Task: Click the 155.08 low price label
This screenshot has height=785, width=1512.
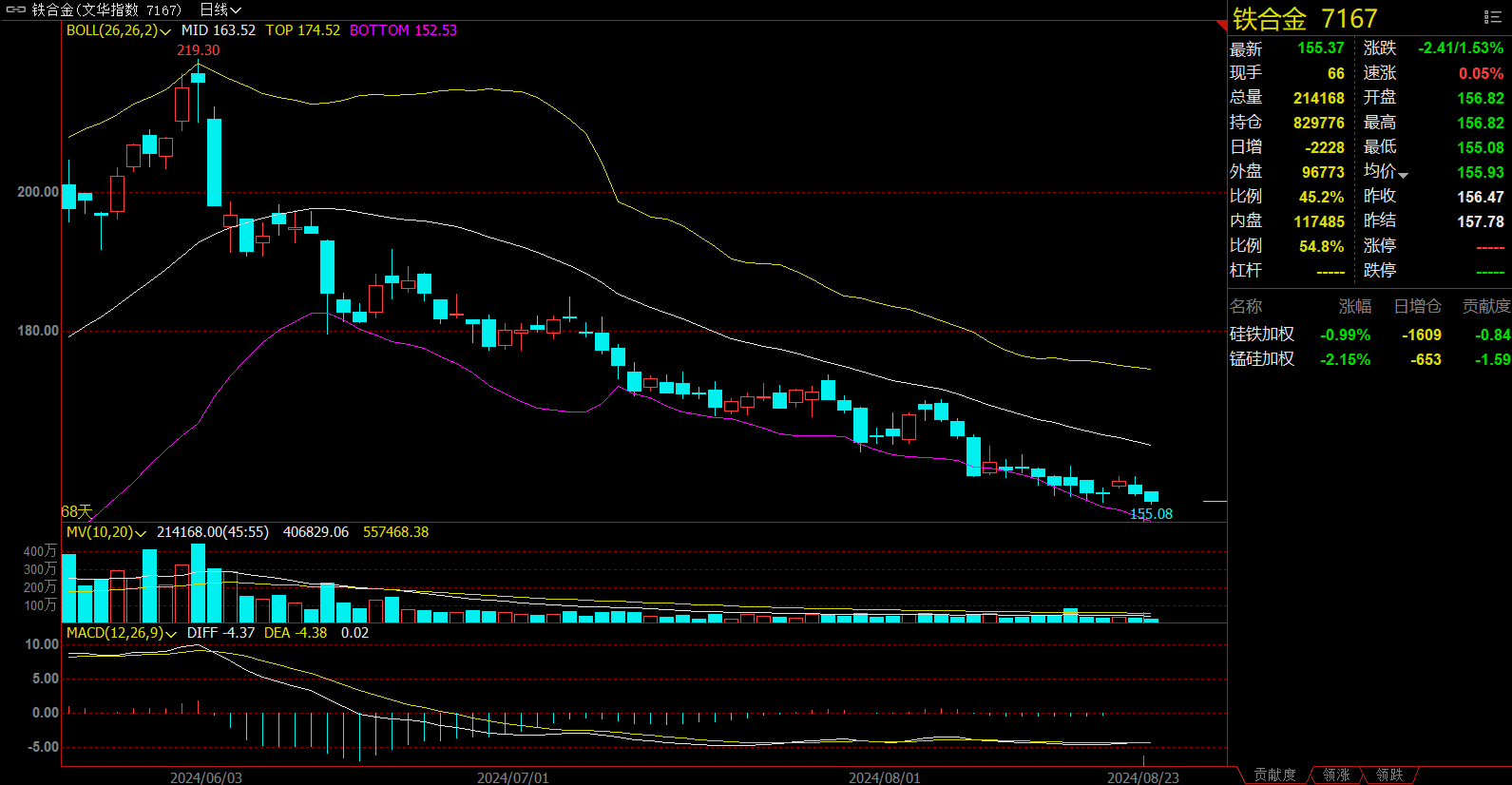Action: [x=1151, y=514]
